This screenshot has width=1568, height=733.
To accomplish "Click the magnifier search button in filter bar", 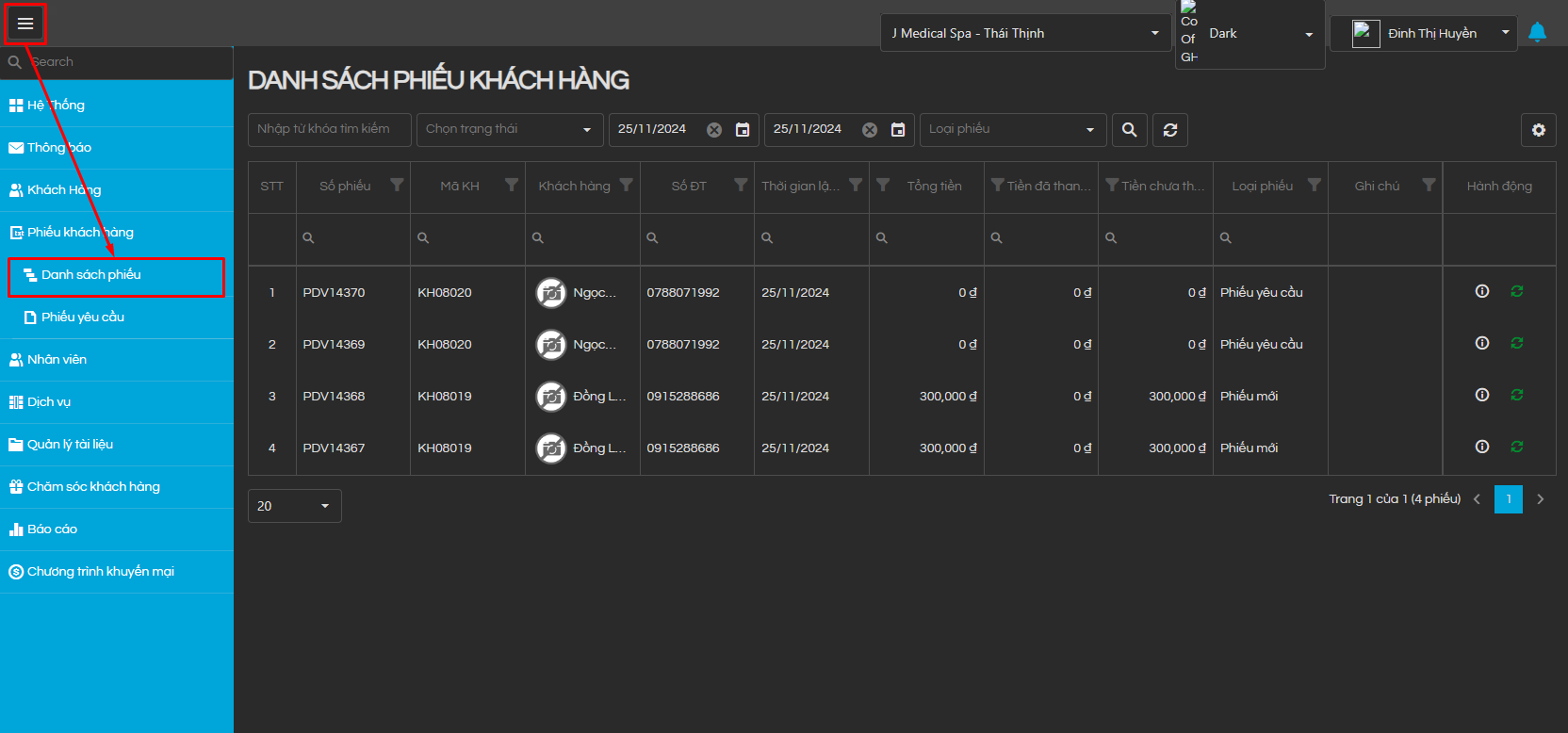I will pyautogui.click(x=1129, y=130).
